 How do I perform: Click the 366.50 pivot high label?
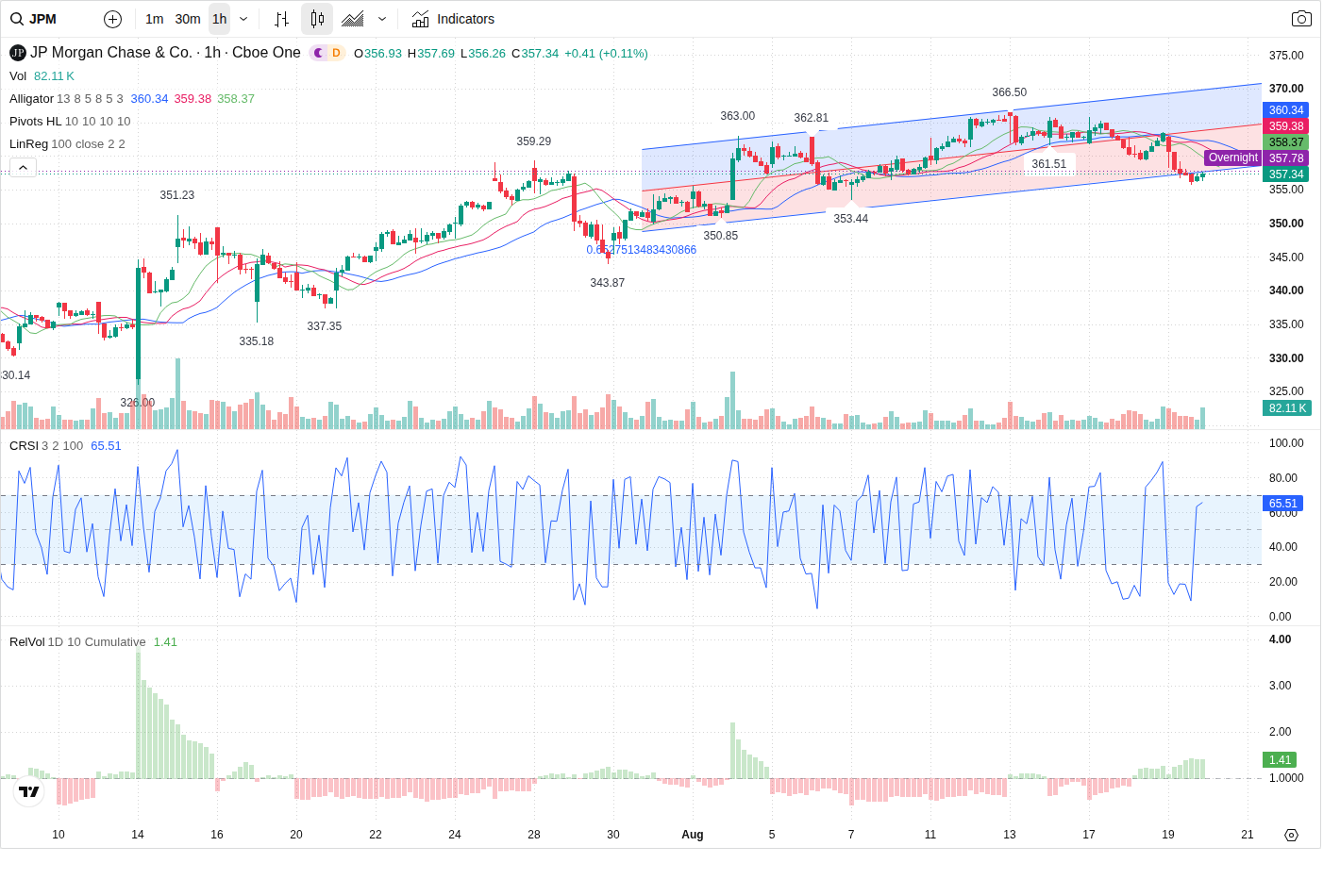(x=1010, y=92)
